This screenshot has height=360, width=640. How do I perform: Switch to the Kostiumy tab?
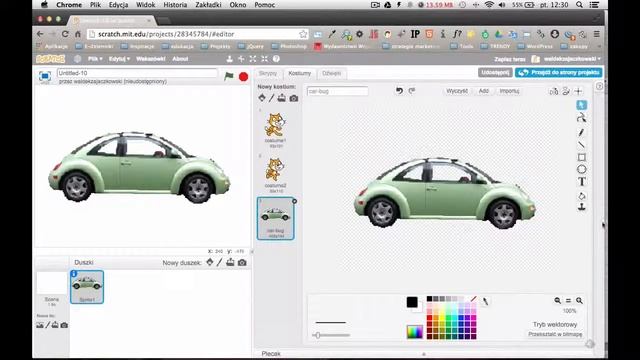click(x=300, y=73)
